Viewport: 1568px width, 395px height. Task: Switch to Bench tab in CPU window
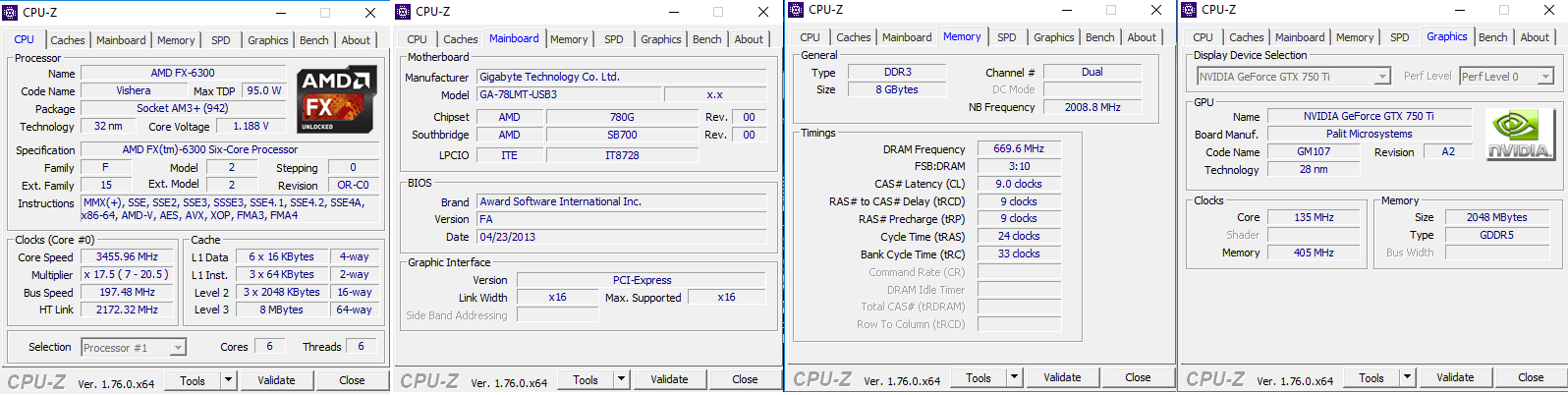click(x=314, y=40)
